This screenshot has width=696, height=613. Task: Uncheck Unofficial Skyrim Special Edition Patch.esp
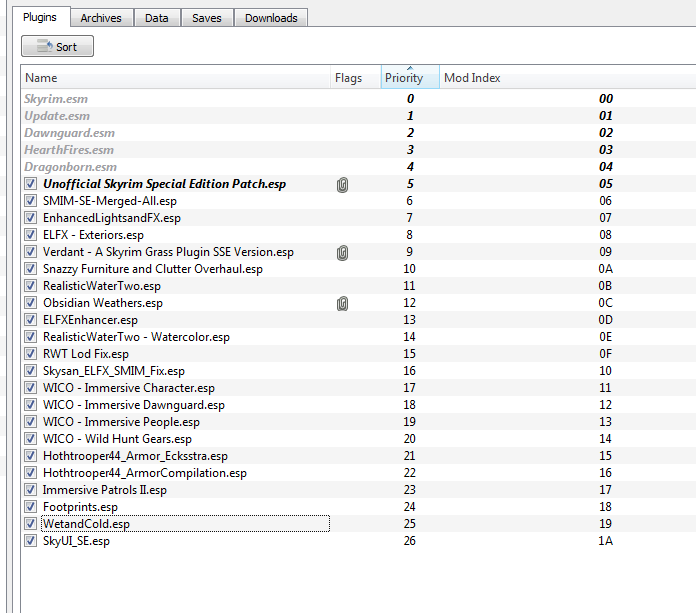(30, 184)
